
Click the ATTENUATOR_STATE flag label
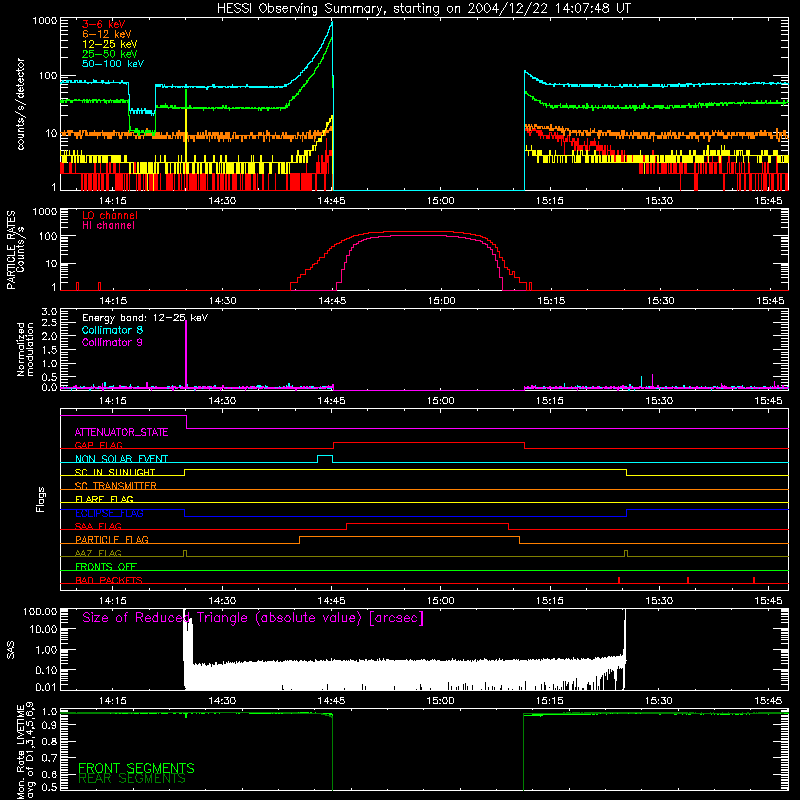(x=121, y=433)
